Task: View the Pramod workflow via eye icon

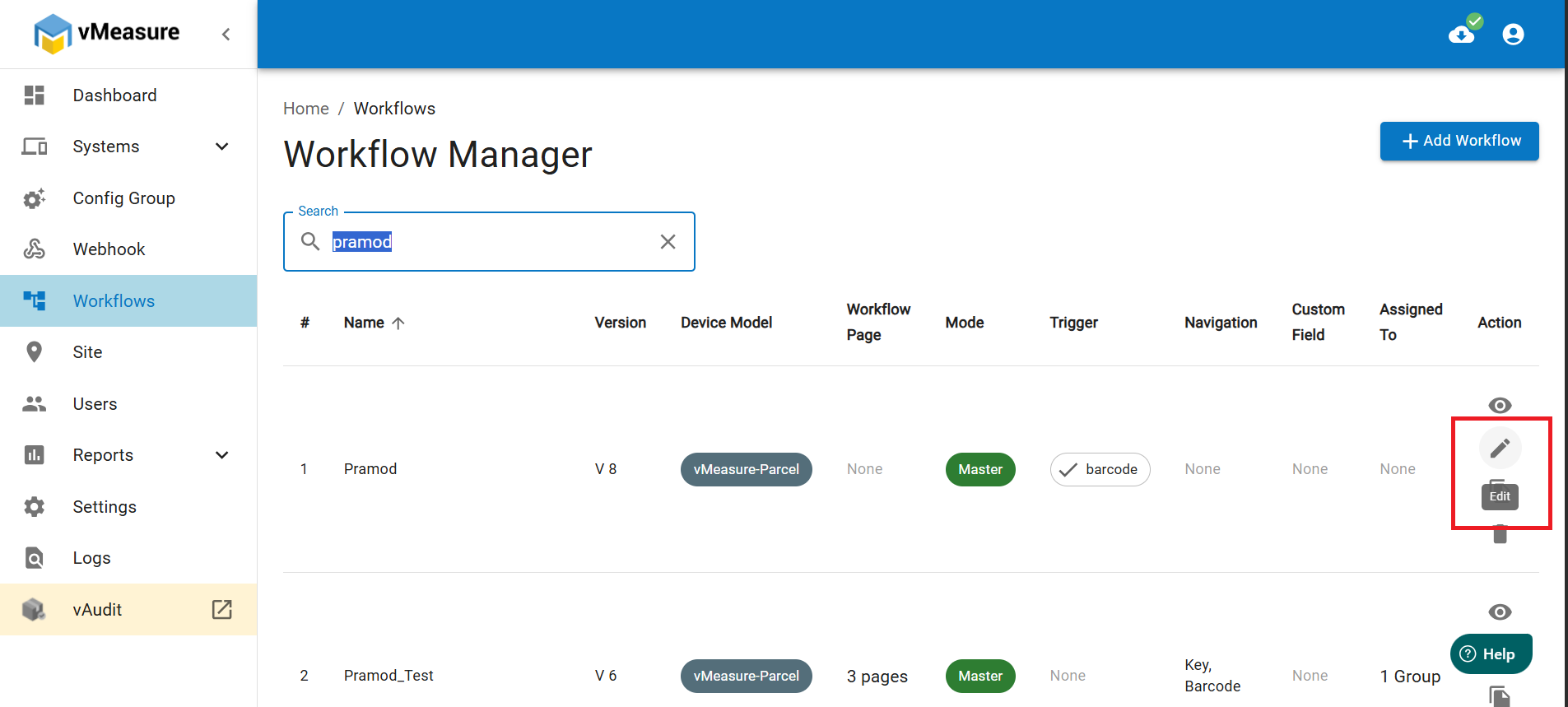Action: (x=1500, y=405)
